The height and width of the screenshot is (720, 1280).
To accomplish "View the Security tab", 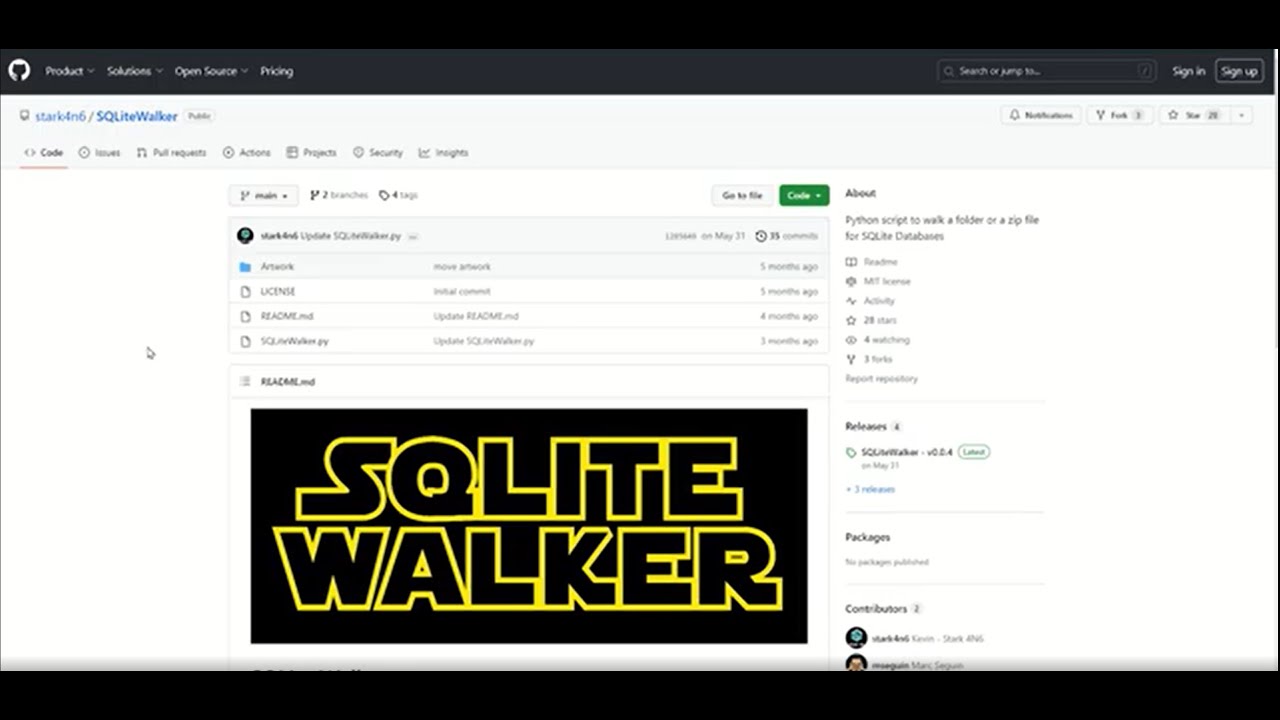I will tap(378, 153).
